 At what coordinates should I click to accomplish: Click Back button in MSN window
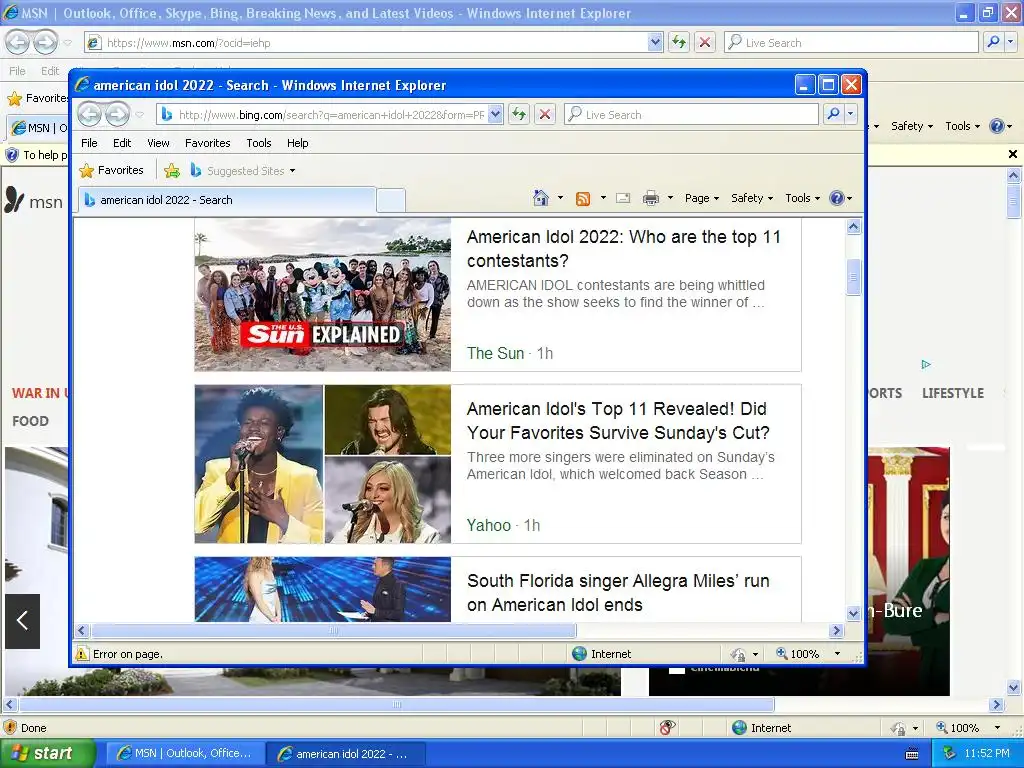click(18, 42)
